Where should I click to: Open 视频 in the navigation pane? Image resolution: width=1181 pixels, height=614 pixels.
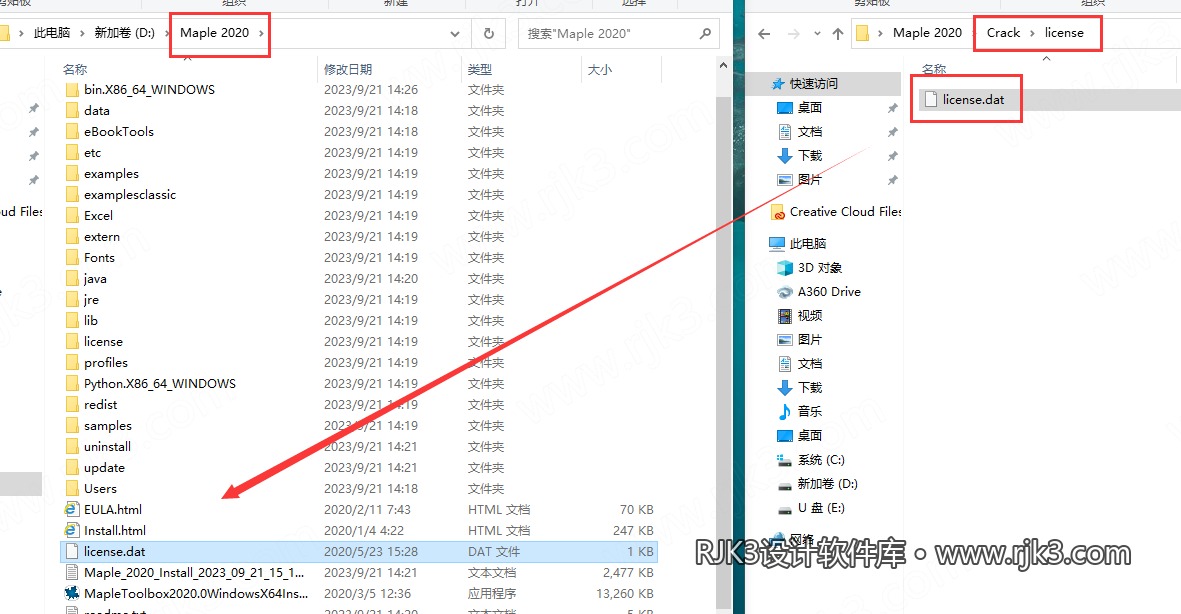coord(810,316)
